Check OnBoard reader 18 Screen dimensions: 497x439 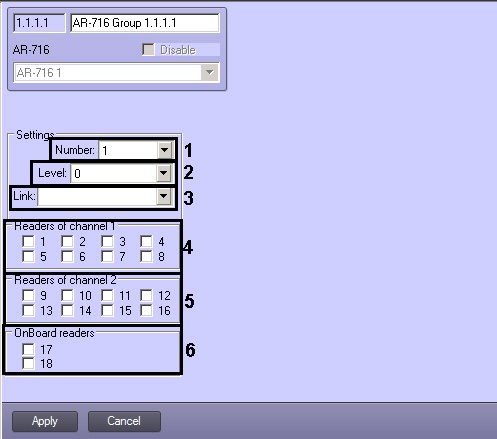click(x=28, y=363)
